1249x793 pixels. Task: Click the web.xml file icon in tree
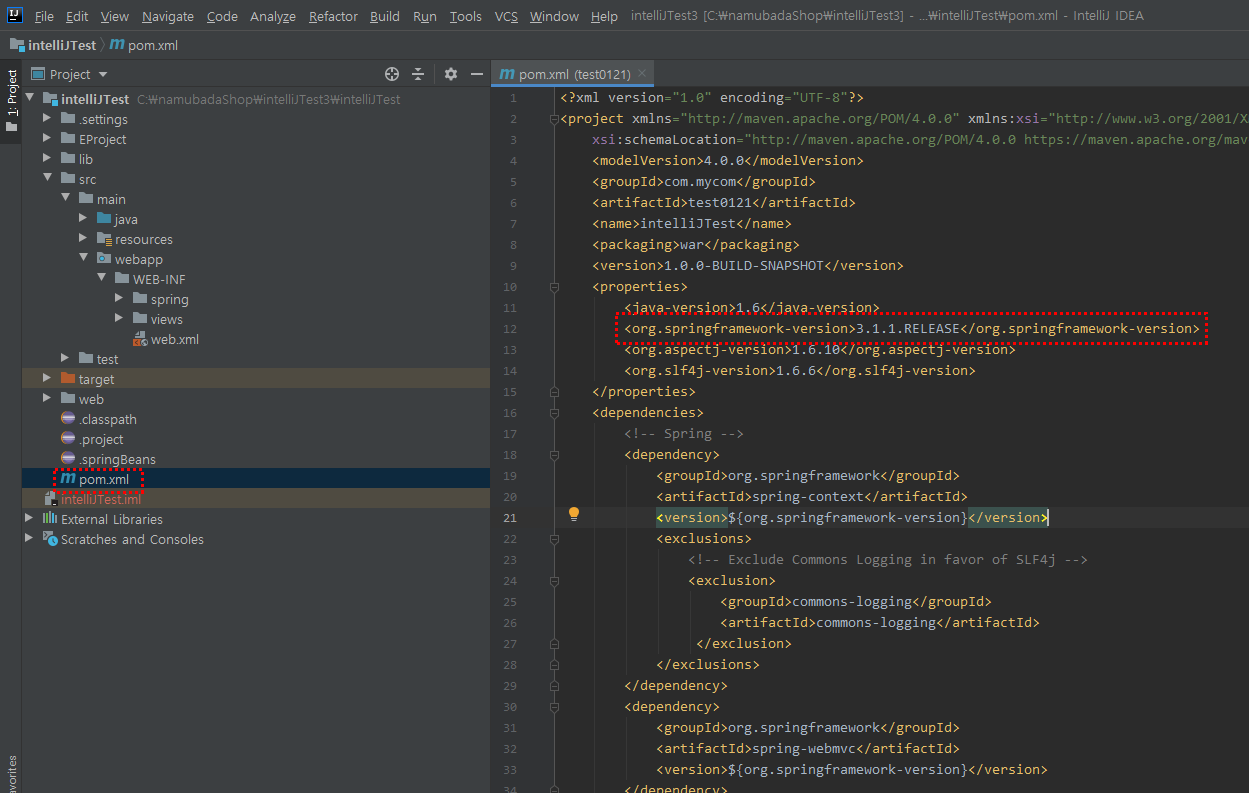(x=140, y=340)
